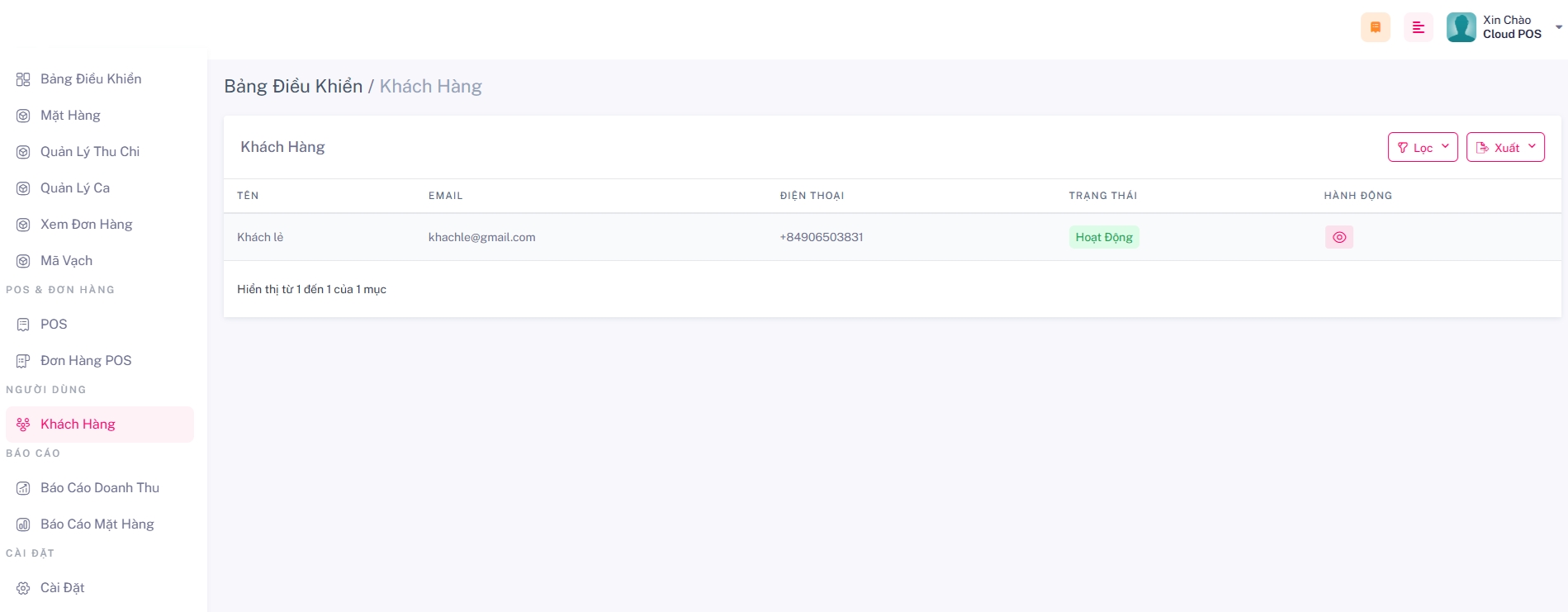Click the Quản Lý Ca sidebar icon
The image size is (1568, 612).
click(x=23, y=188)
